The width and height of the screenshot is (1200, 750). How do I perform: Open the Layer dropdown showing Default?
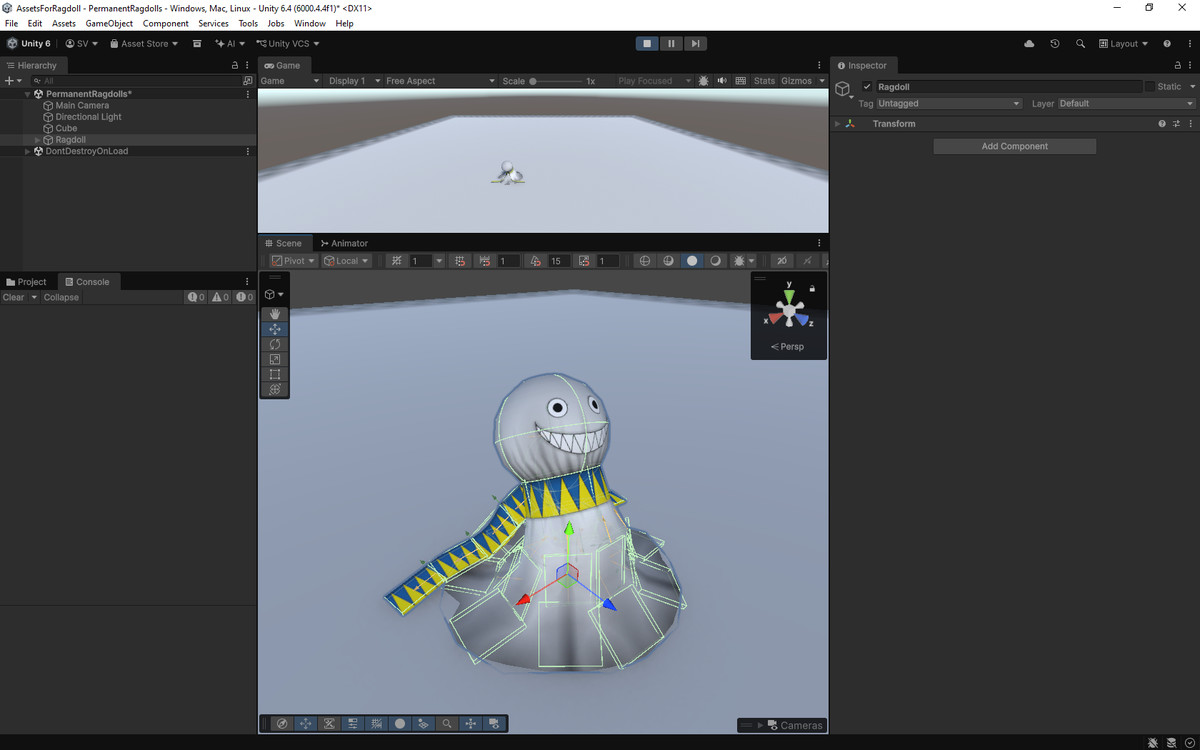(x=1126, y=104)
